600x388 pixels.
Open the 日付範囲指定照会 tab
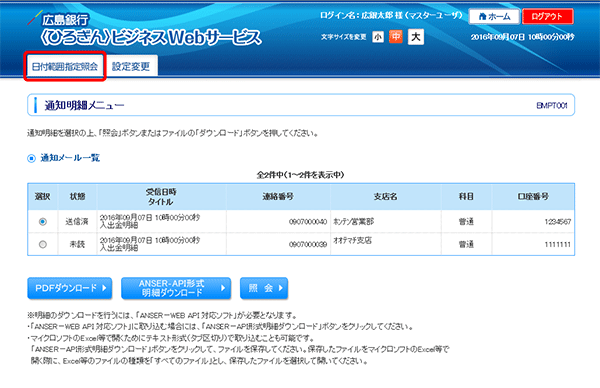pos(65,66)
